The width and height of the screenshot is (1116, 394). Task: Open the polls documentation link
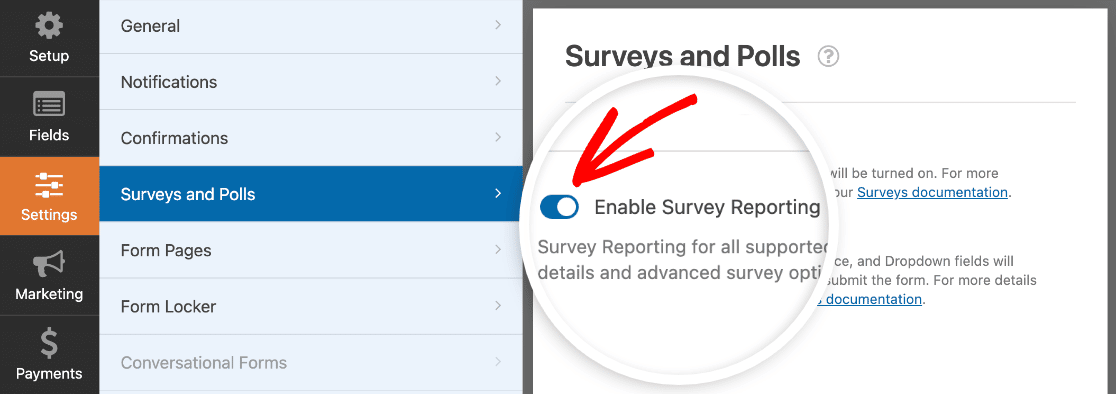[x=870, y=299]
